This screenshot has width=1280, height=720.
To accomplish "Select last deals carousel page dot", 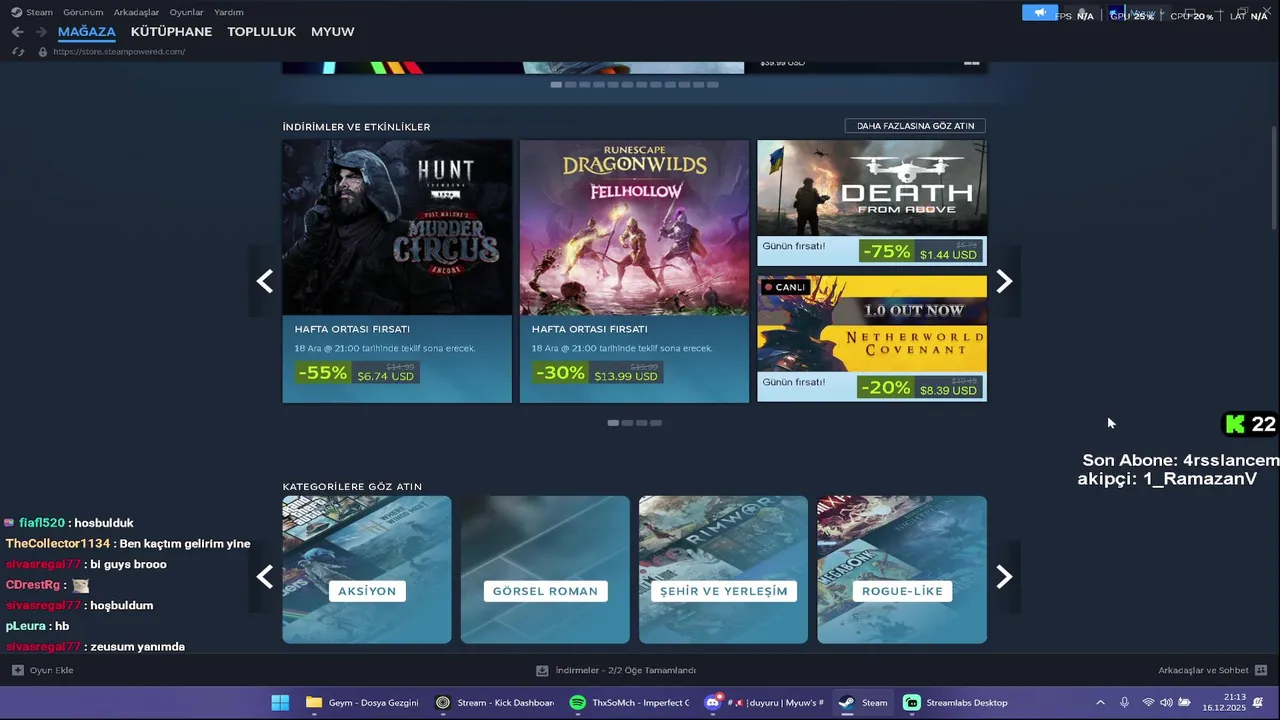I will pyautogui.click(x=656, y=423).
